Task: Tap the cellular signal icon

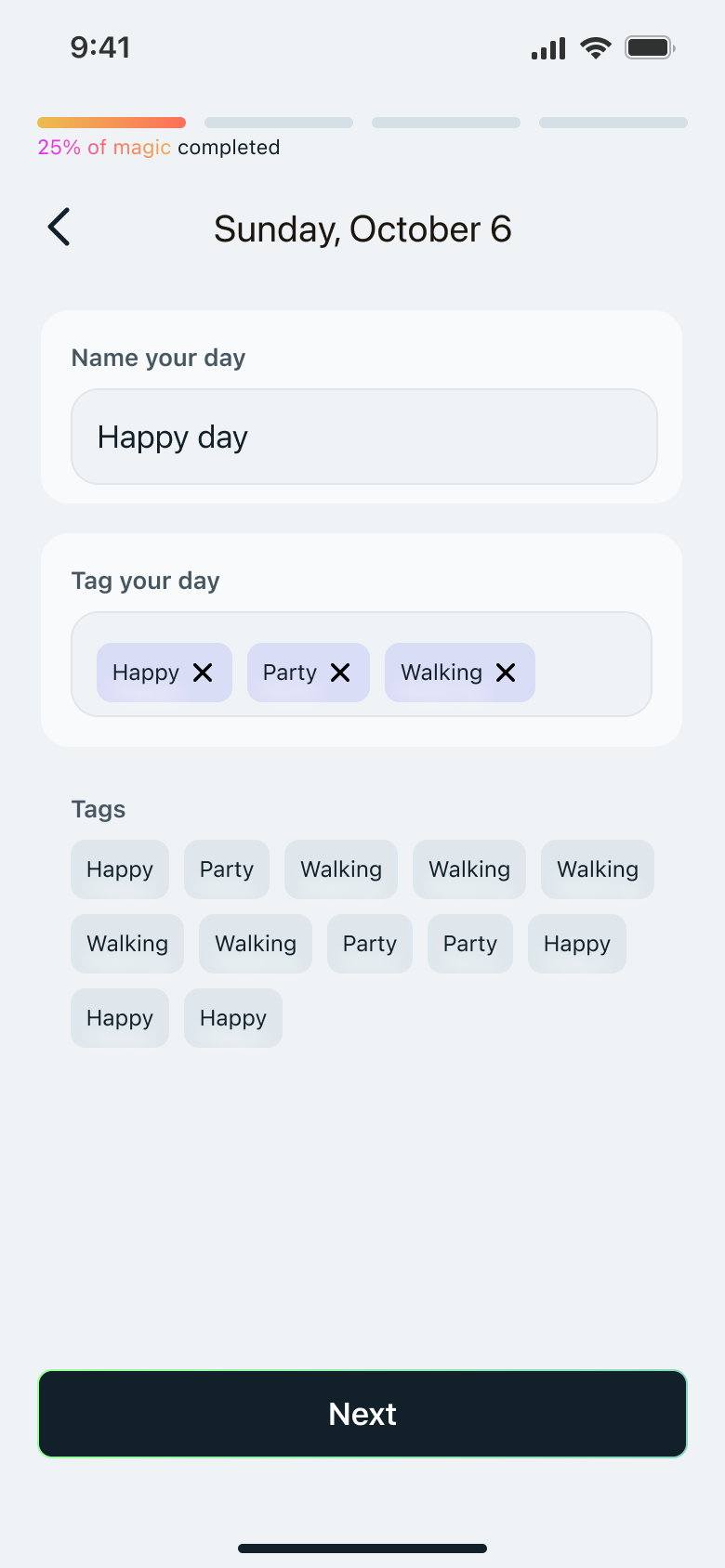Action: (x=548, y=48)
